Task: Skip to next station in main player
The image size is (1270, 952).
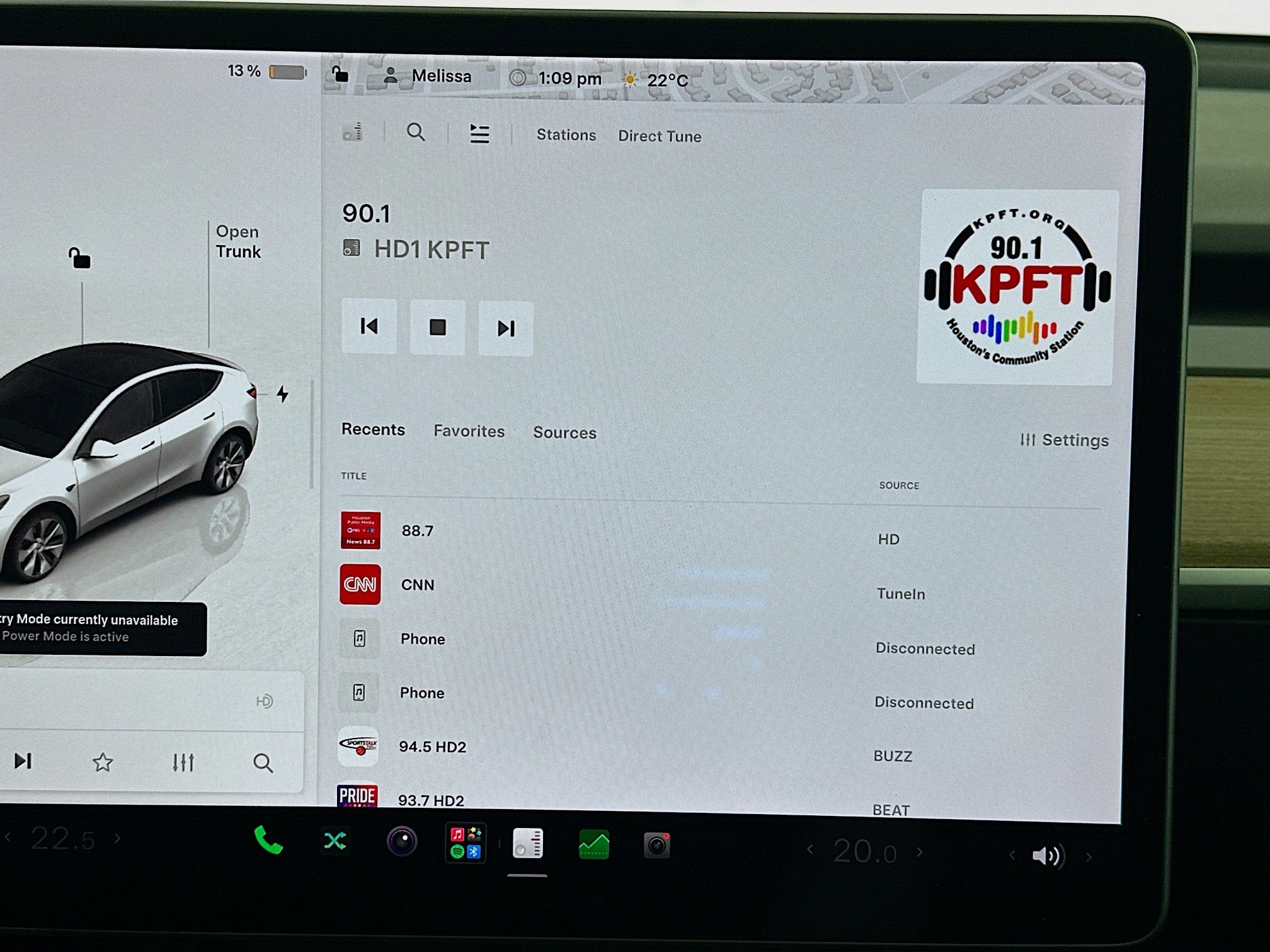Action: point(506,328)
